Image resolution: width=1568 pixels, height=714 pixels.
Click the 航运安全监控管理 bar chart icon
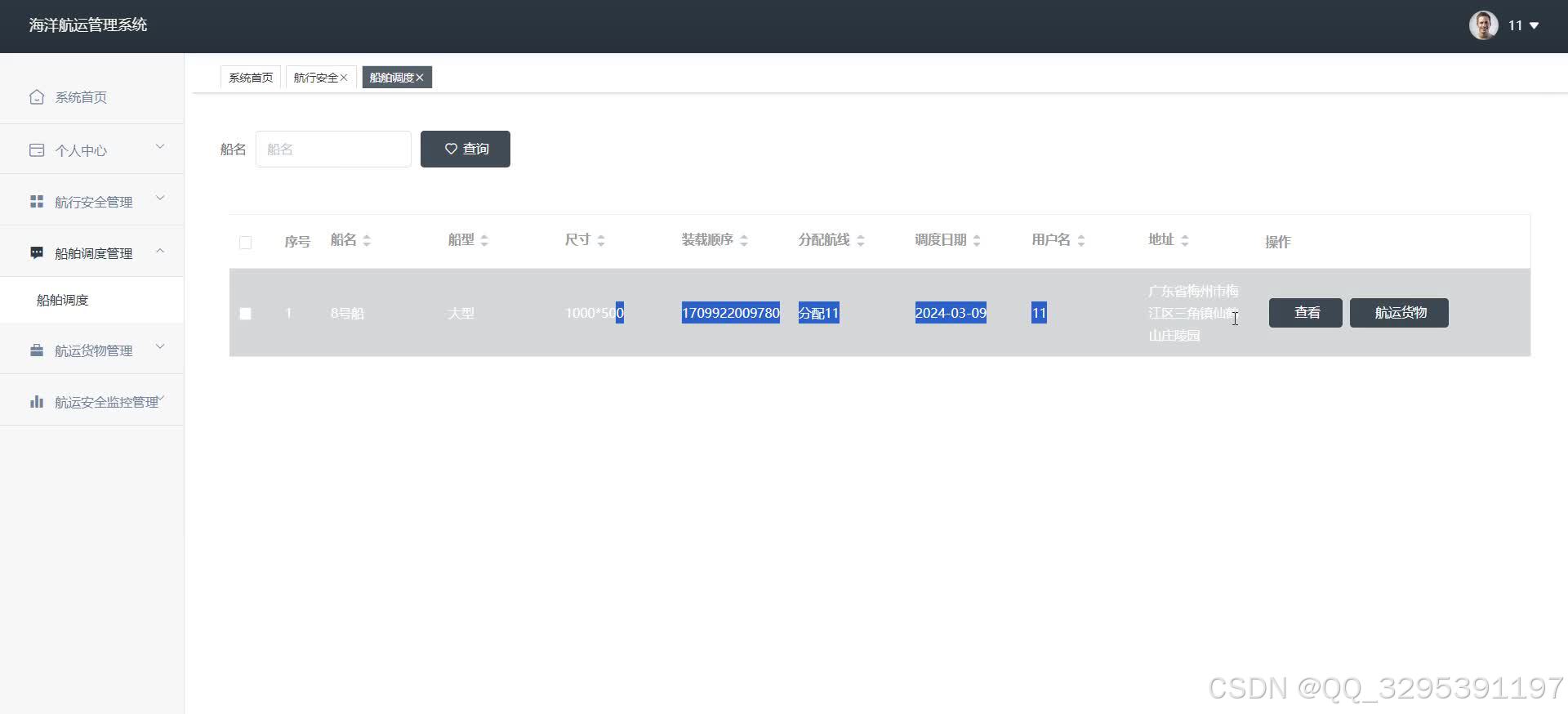[37, 402]
